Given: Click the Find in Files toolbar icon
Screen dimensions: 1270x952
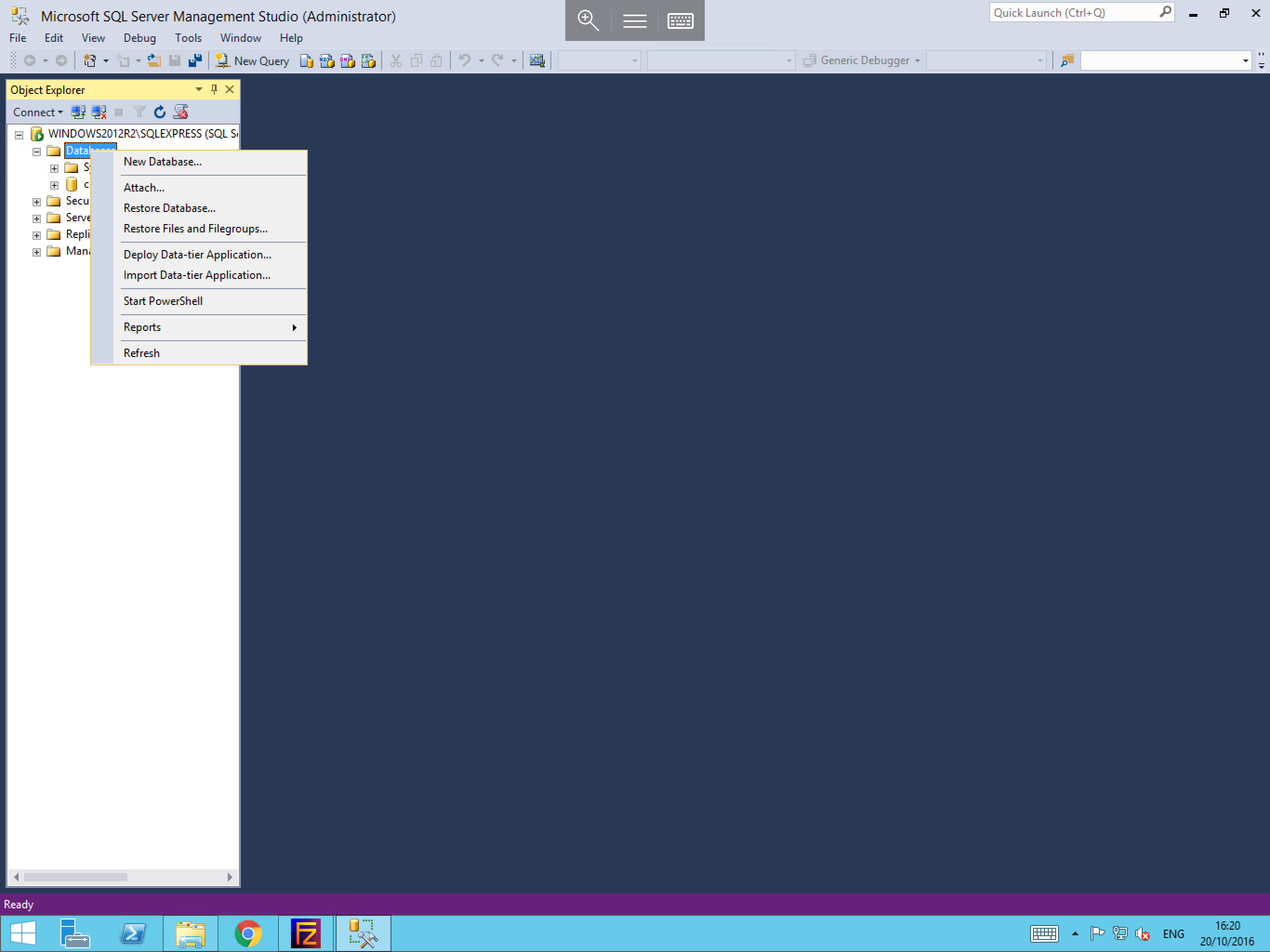Looking at the screenshot, I should point(1067,60).
